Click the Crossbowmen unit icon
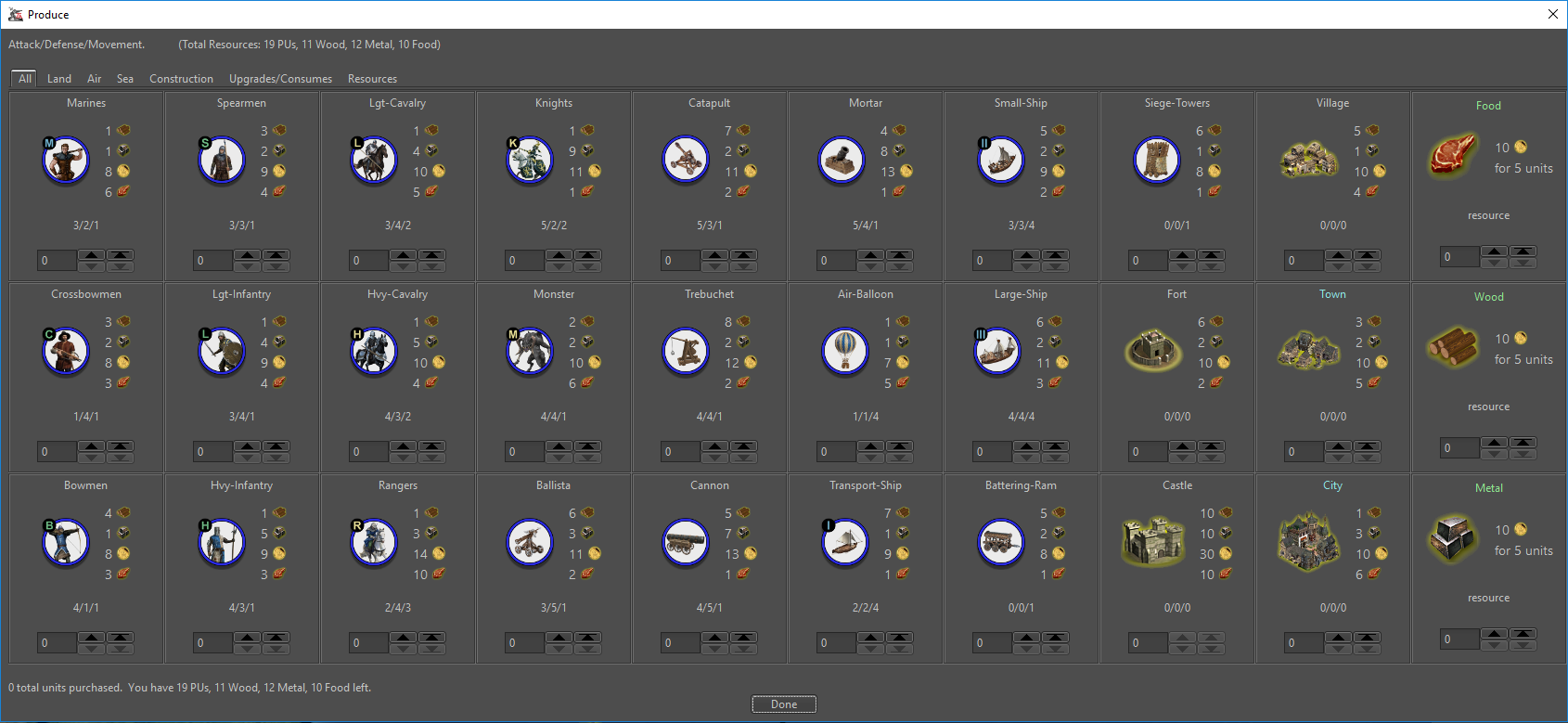Screen dimensions: 1568x723 pyautogui.click(x=65, y=351)
